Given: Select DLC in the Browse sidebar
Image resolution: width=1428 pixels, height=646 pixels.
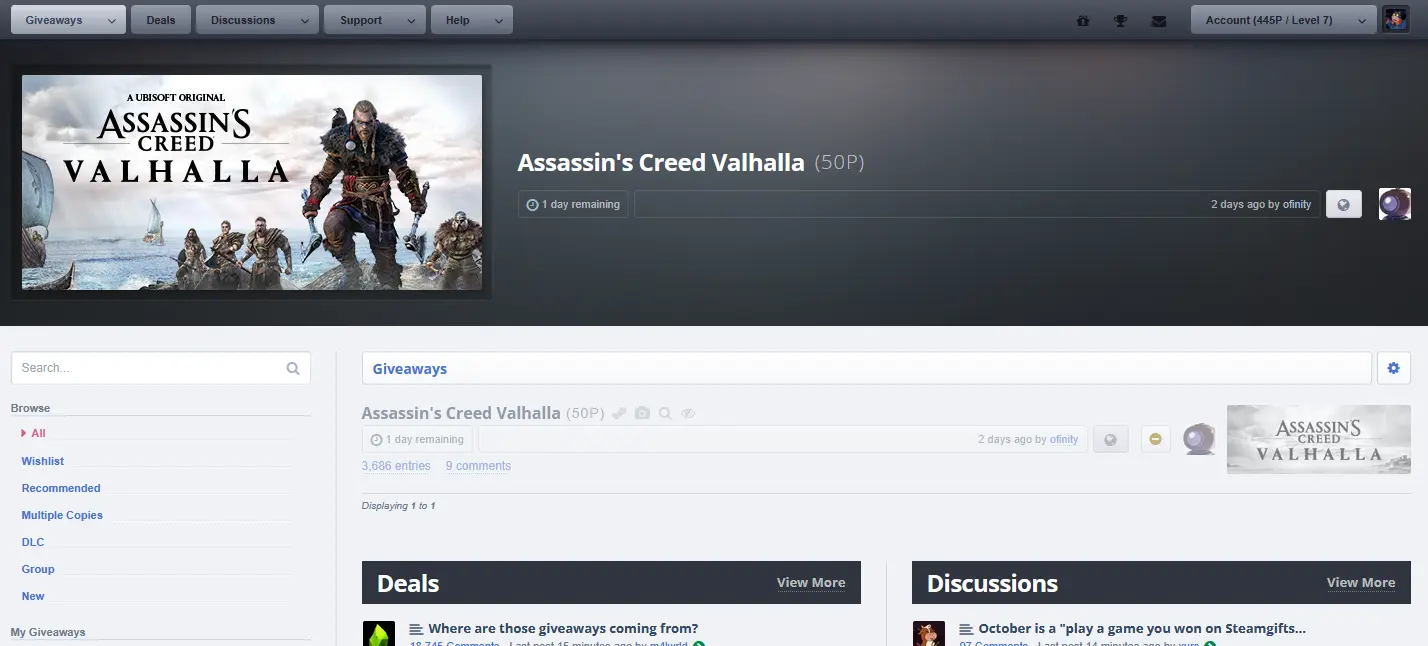Looking at the screenshot, I should 33,542.
